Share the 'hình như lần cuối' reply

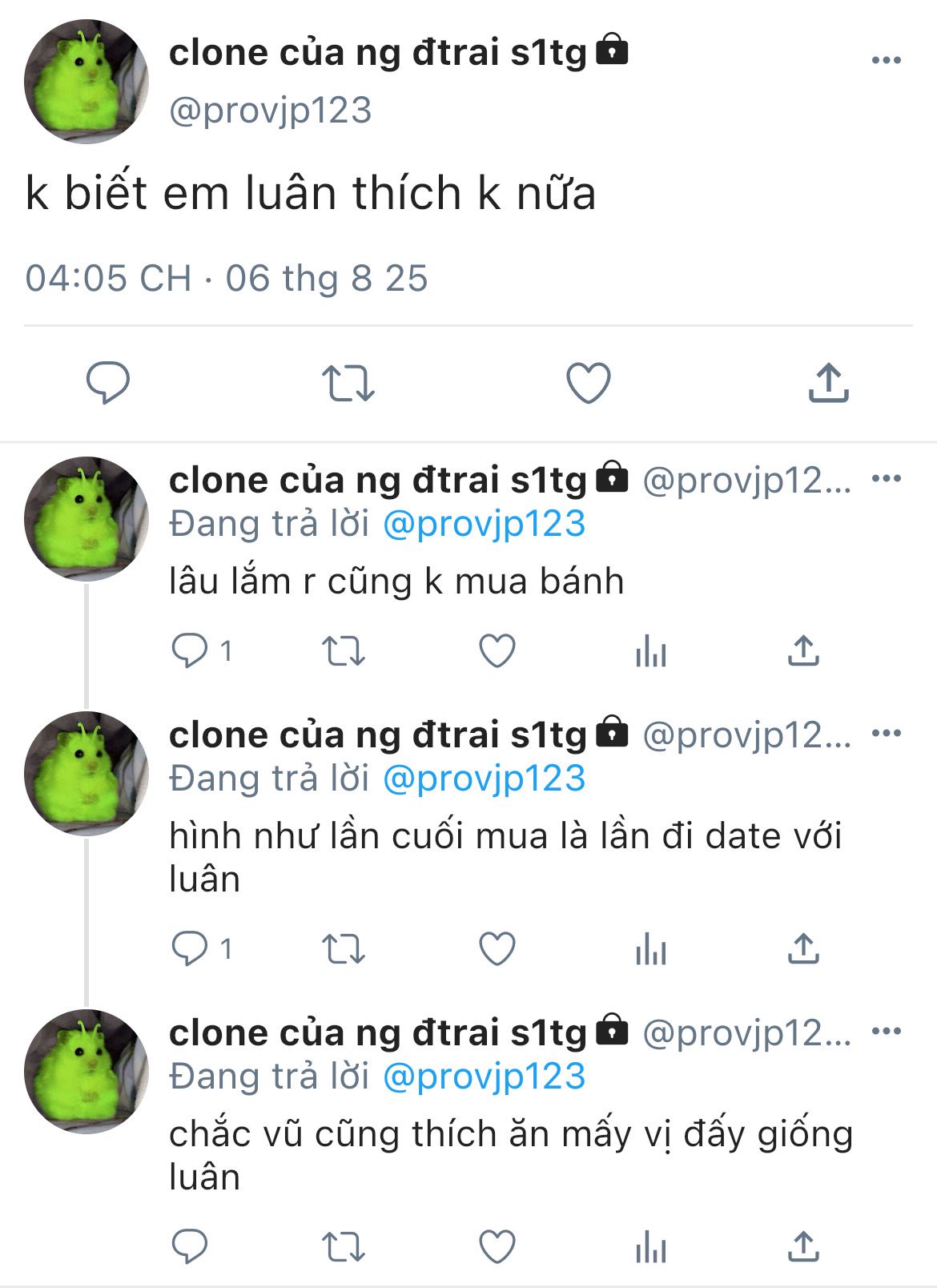[x=803, y=948]
